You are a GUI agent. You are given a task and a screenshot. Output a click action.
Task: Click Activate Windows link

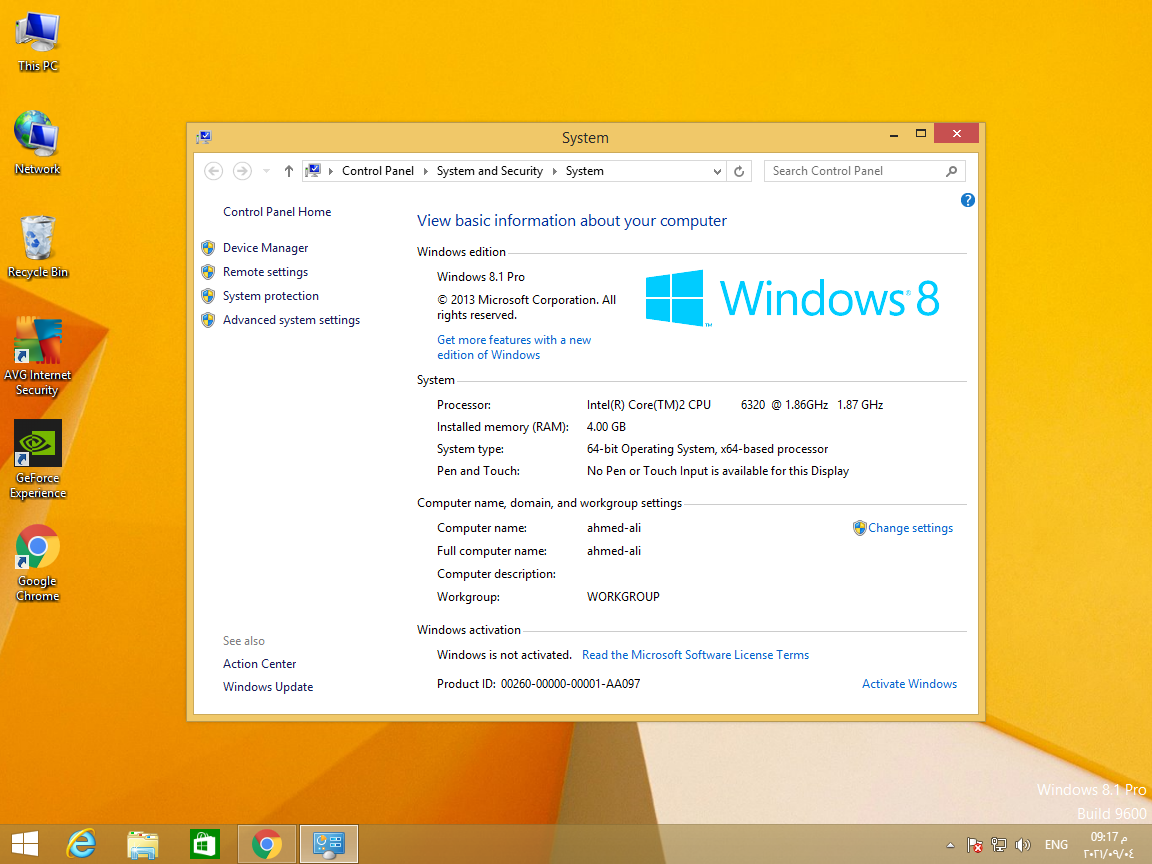point(909,684)
